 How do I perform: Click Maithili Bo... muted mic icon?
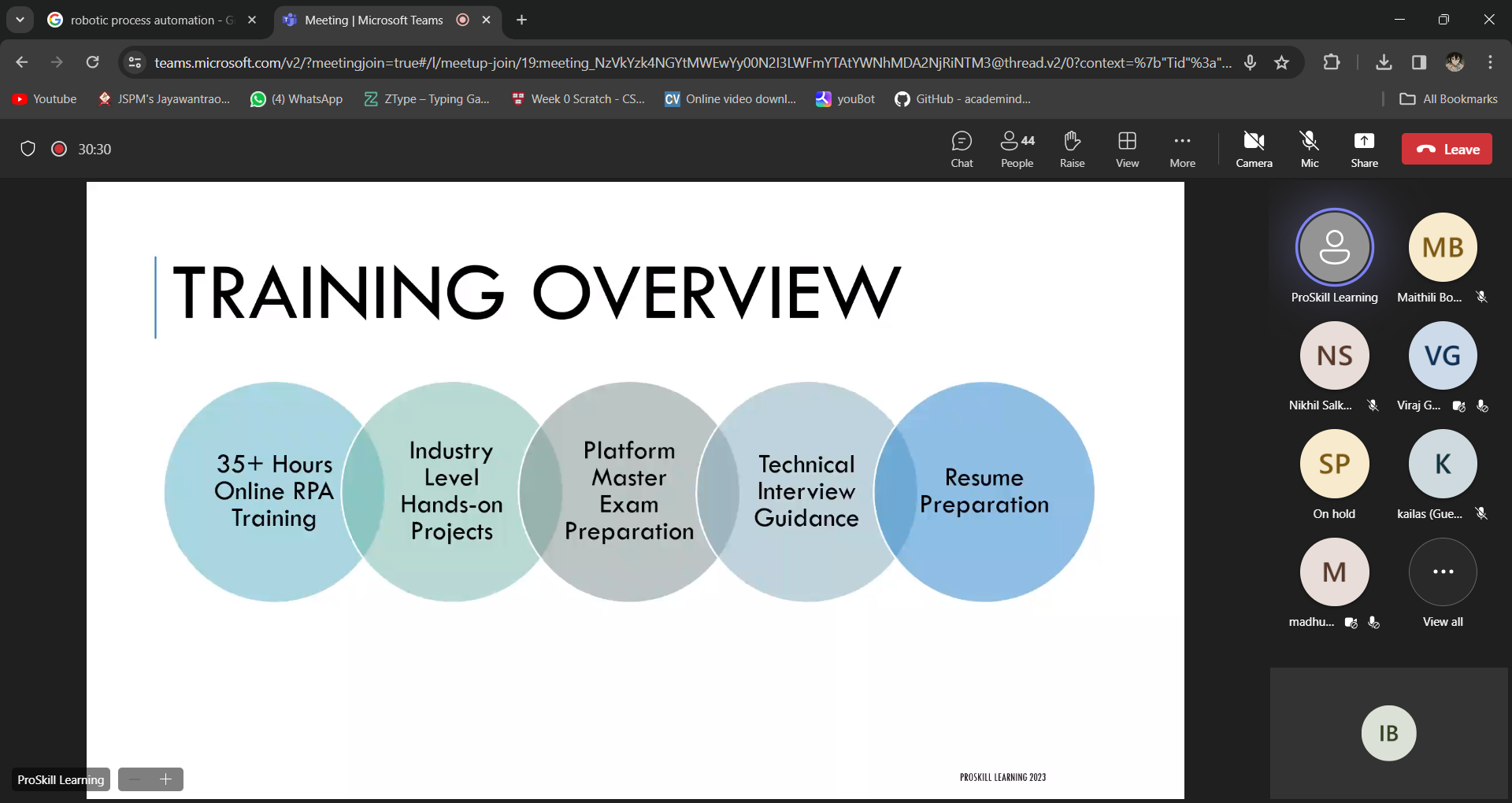[x=1481, y=298]
